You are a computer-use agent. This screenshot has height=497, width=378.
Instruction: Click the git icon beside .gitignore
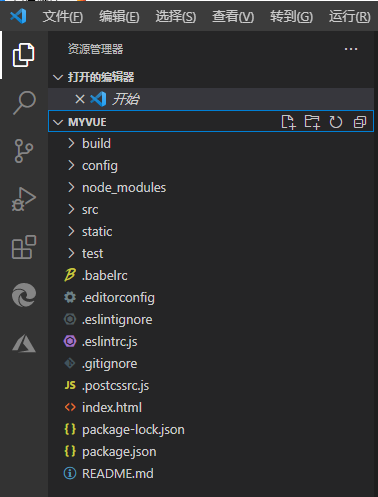point(70,363)
